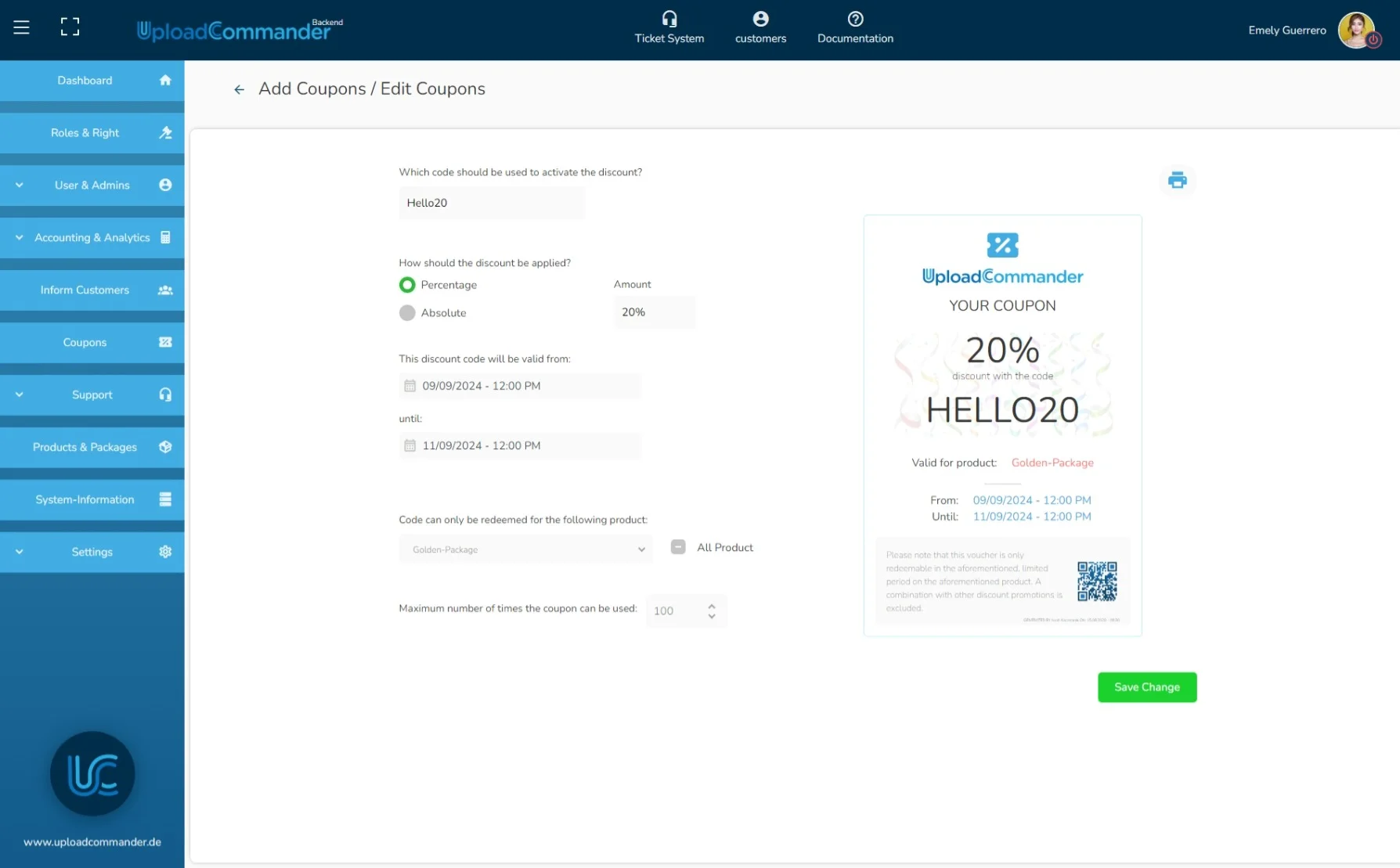The width and height of the screenshot is (1400, 868).
Task: Open Roles & Right menu item
Action: click(92, 132)
